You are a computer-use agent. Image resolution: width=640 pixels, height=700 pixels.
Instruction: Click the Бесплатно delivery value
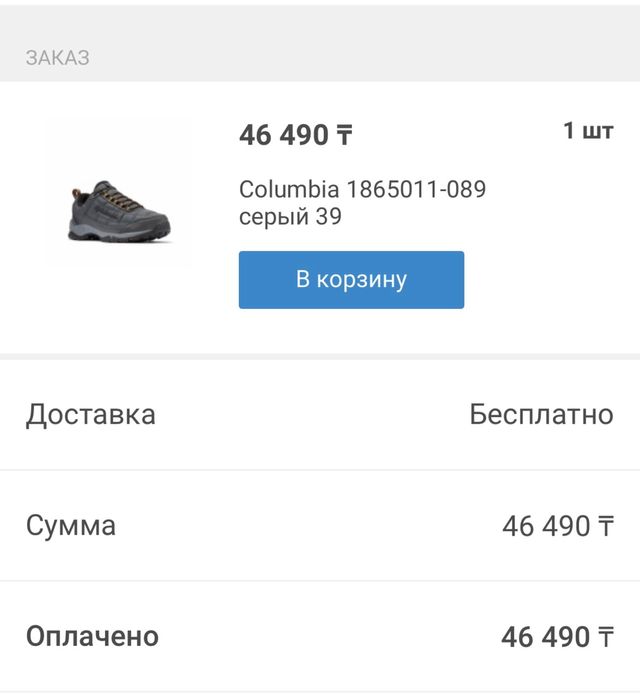tap(541, 414)
